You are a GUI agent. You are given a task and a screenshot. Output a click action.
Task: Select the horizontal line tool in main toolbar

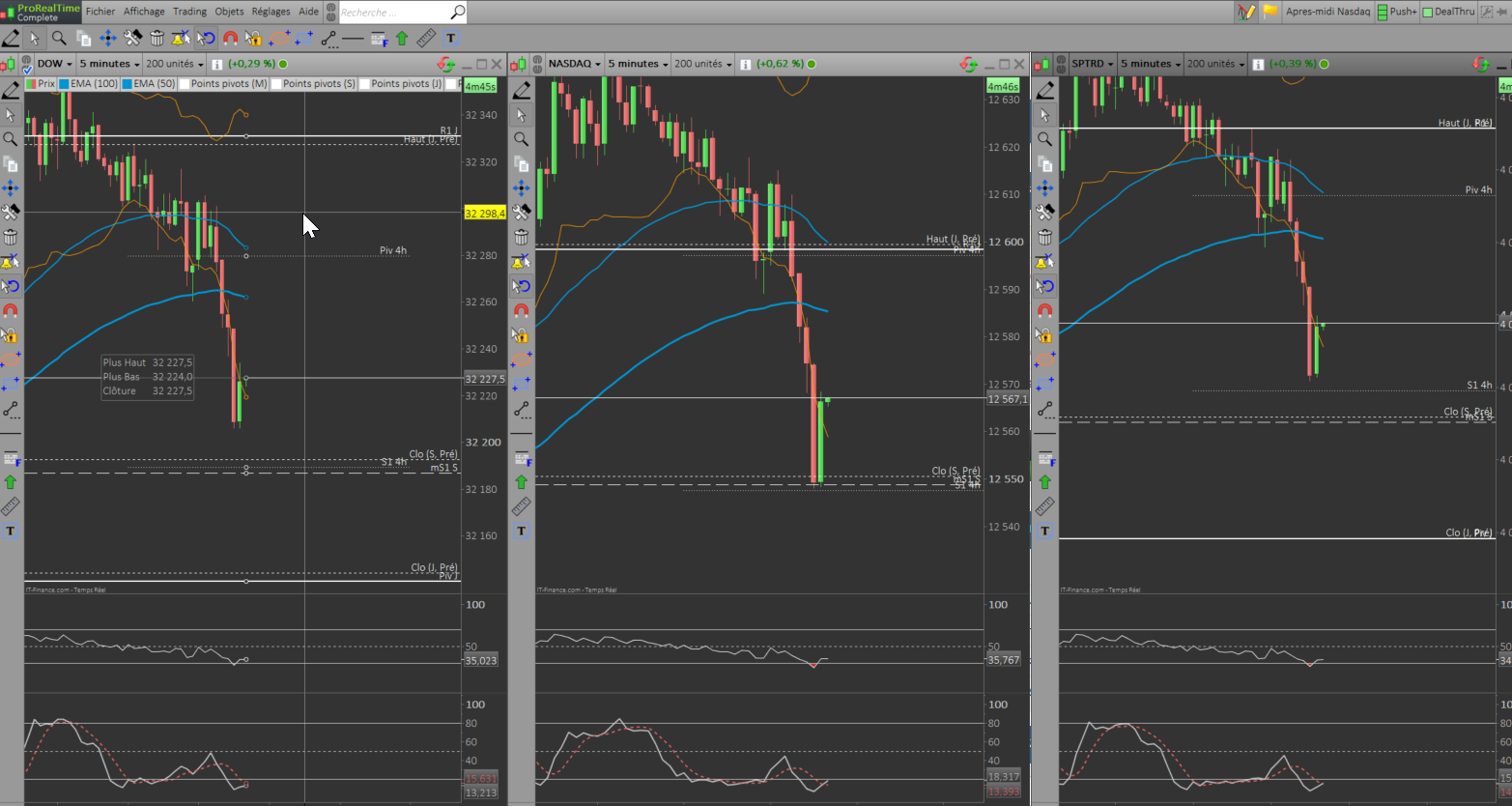coord(353,39)
